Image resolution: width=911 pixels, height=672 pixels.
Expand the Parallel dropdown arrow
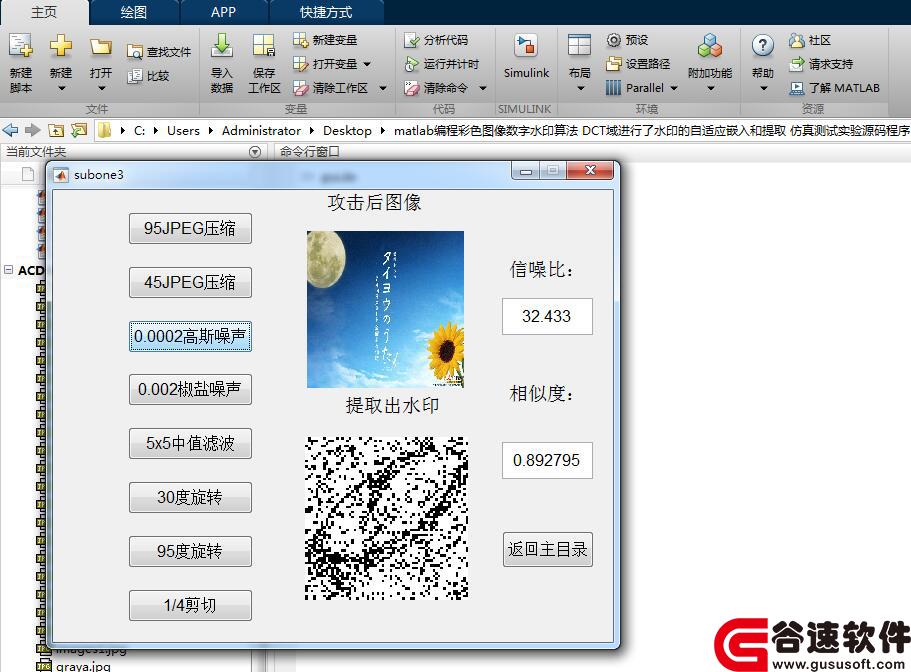pyautogui.click(x=674, y=88)
